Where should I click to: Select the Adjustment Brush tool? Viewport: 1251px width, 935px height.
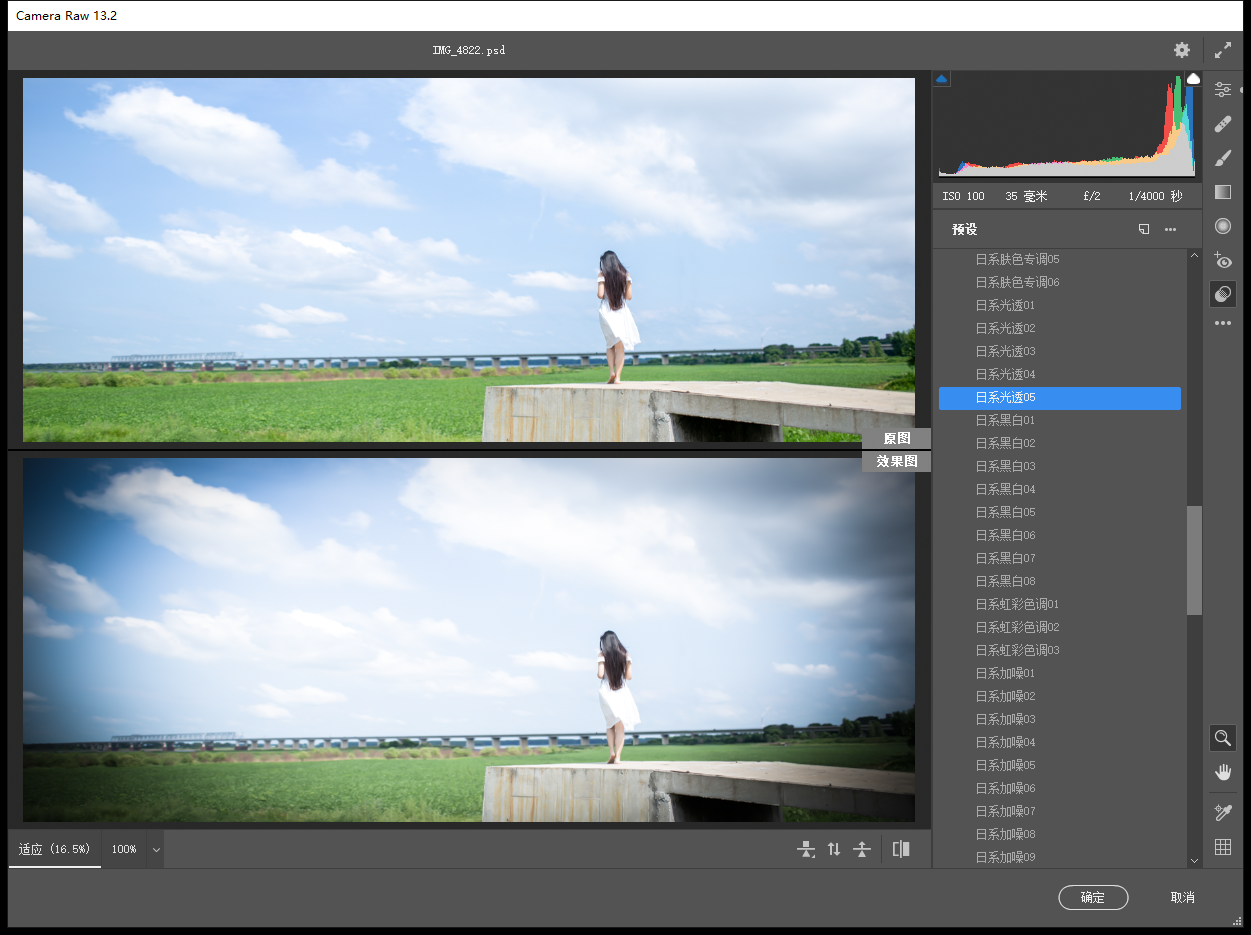[1222, 158]
